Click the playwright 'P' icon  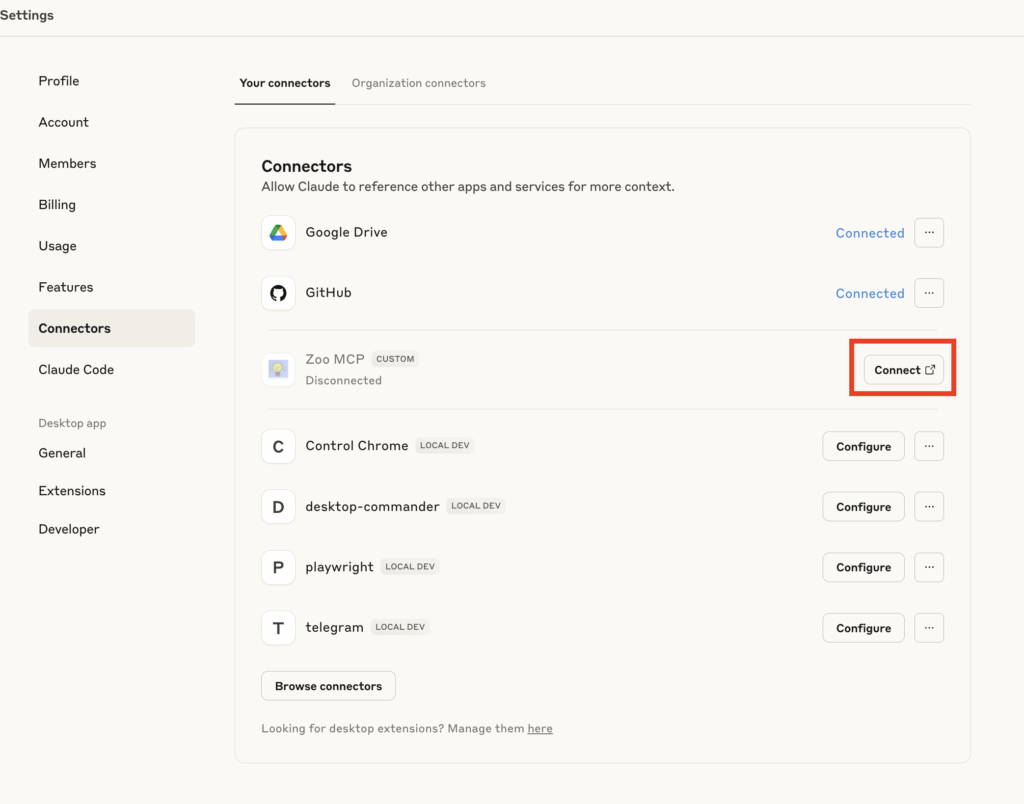click(x=278, y=567)
